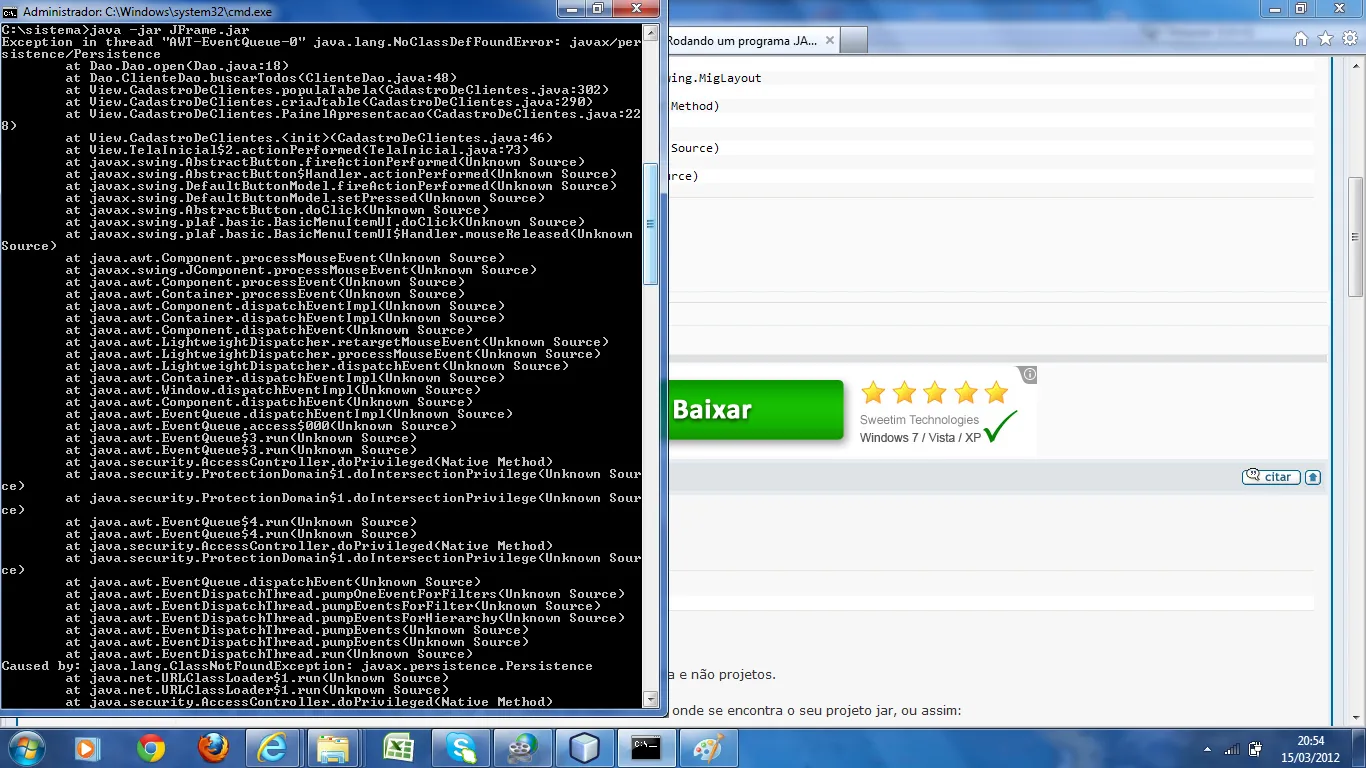Switch to Internet Explorer on the taskbar

point(273,747)
